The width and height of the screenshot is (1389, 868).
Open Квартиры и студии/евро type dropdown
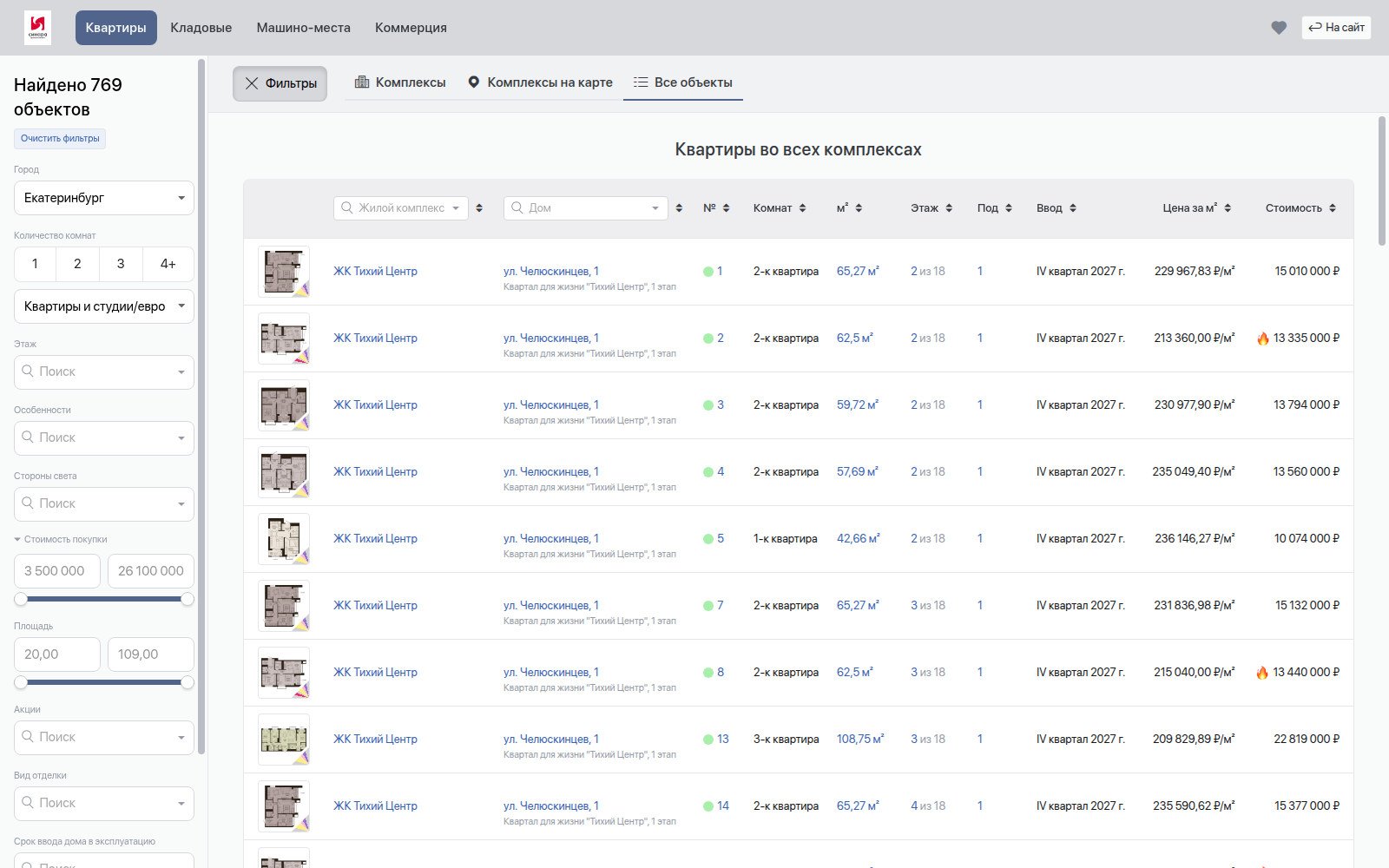(104, 306)
